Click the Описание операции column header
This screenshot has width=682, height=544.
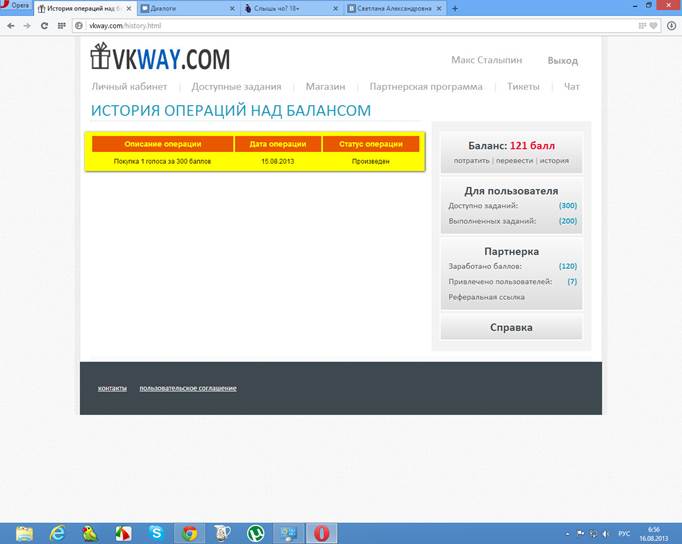tap(163, 144)
